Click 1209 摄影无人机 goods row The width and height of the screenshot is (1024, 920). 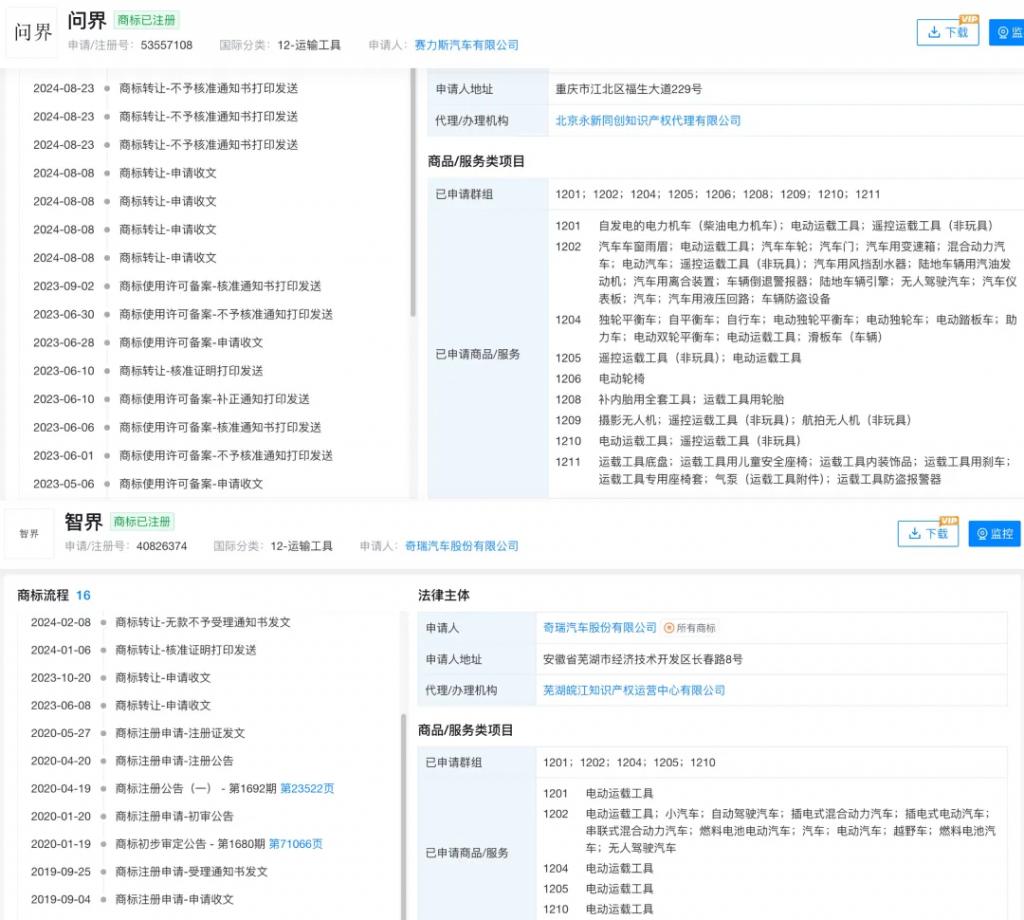(733, 420)
